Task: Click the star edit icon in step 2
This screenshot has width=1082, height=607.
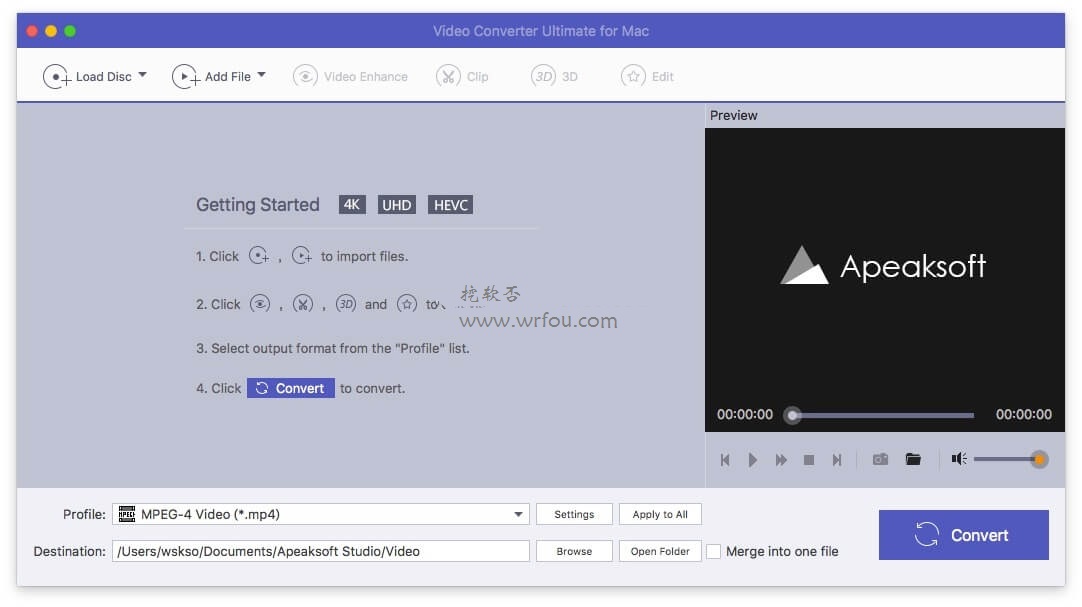Action: coord(407,304)
